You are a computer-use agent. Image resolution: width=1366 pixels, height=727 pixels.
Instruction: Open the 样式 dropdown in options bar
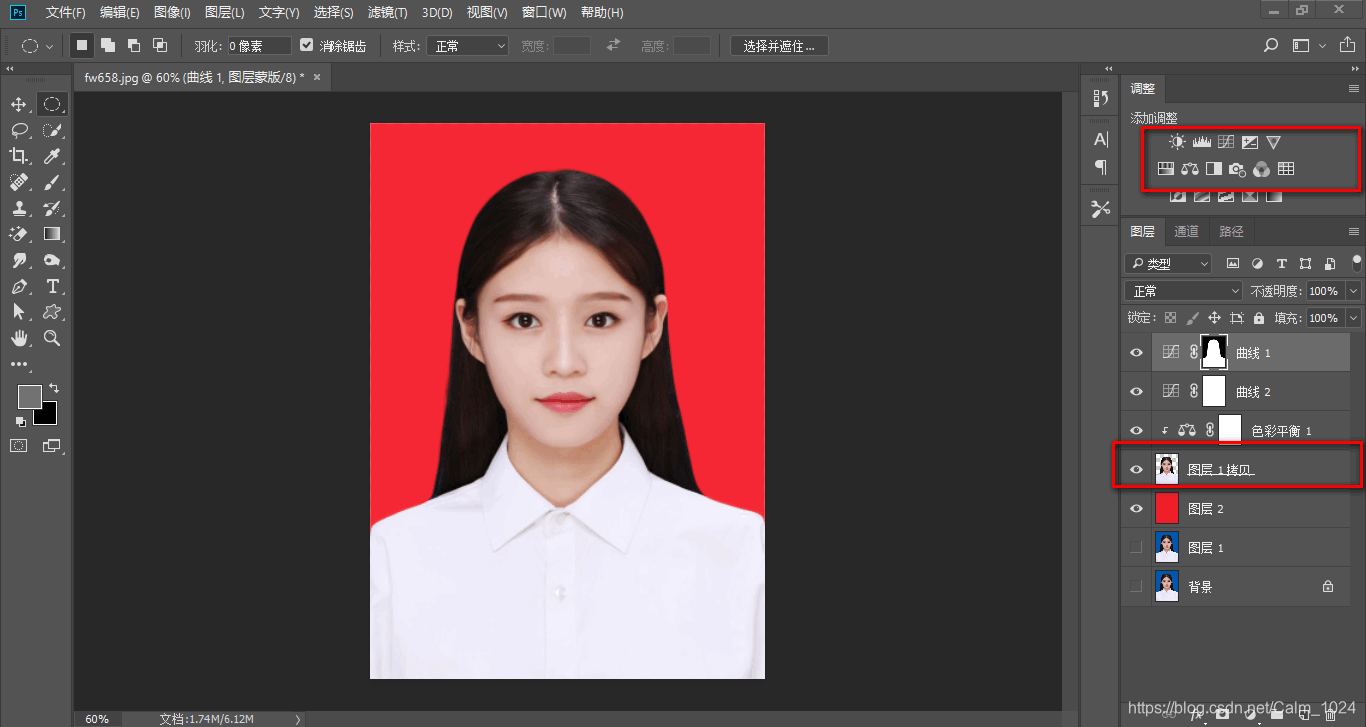(466, 45)
